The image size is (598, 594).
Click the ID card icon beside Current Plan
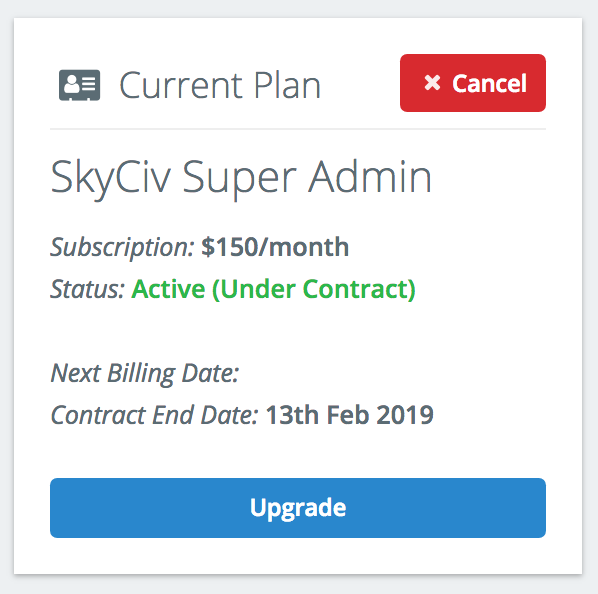point(79,85)
